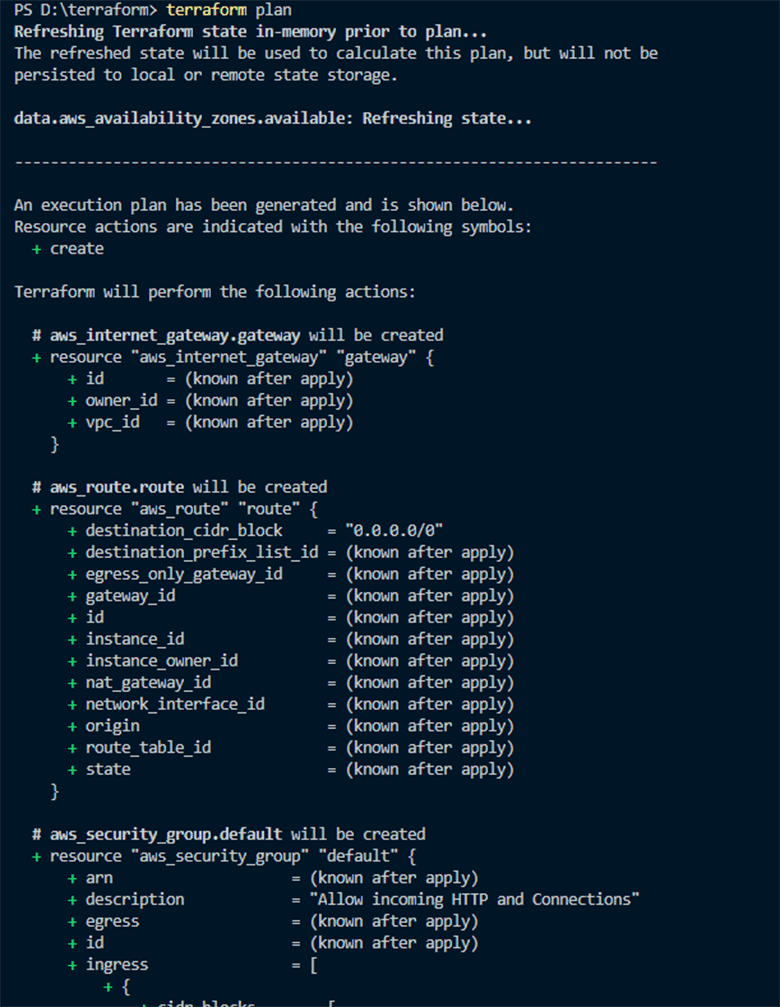Image resolution: width=780 pixels, height=1007 pixels.
Task: Click the network_interface_id attribute line
Action: 175,704
